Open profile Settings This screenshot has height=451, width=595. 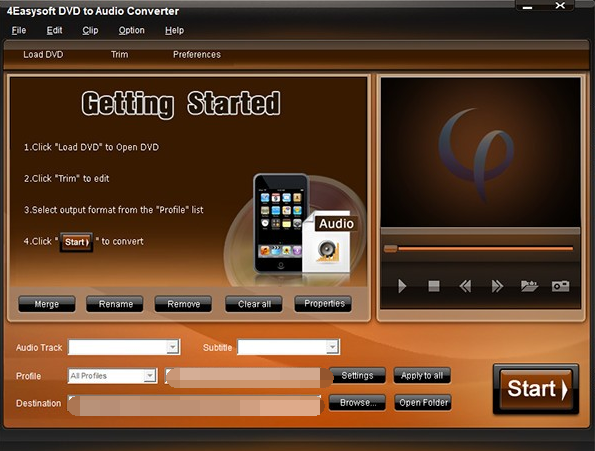click(357, 376)
